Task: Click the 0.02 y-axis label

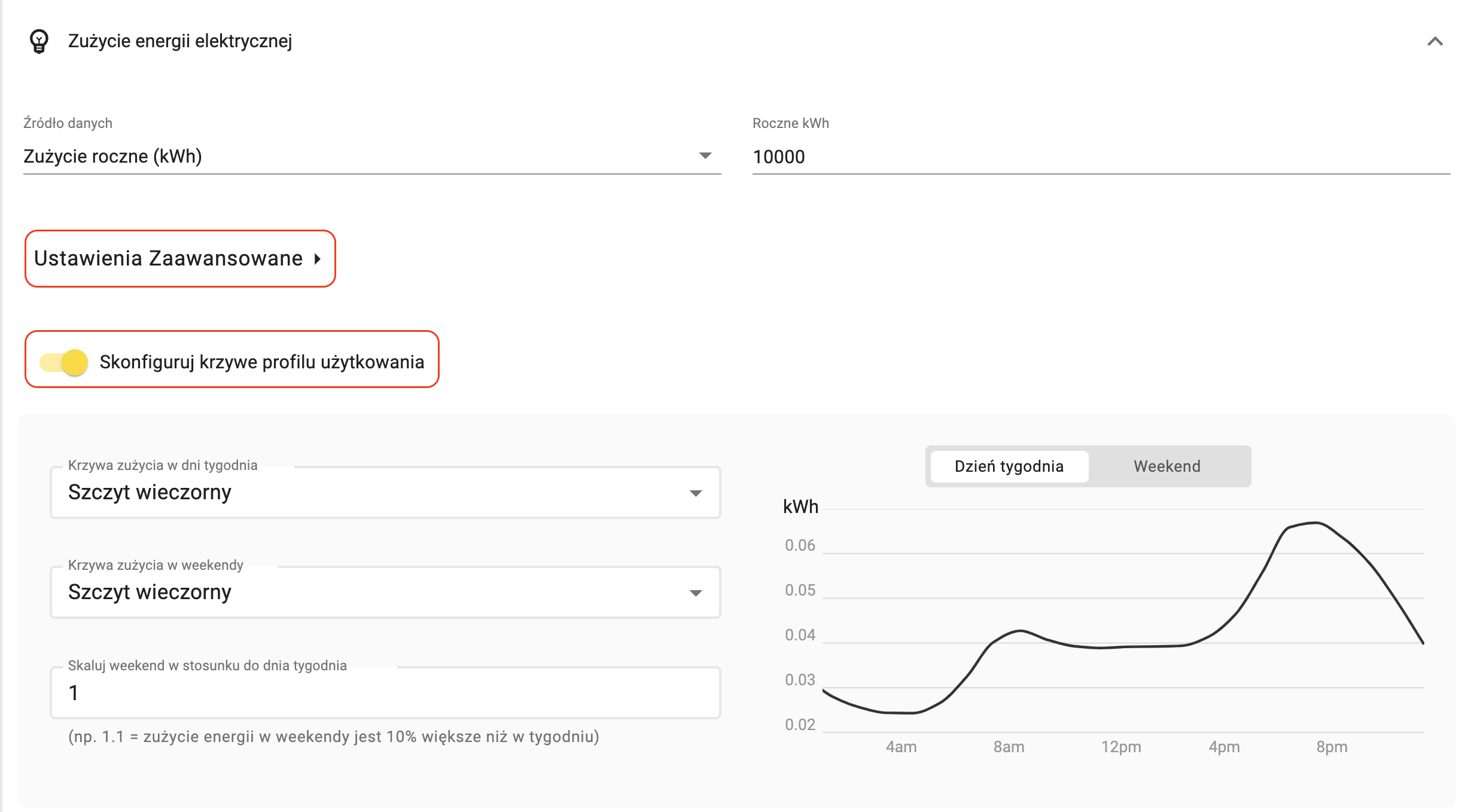Action: point(800,725)
